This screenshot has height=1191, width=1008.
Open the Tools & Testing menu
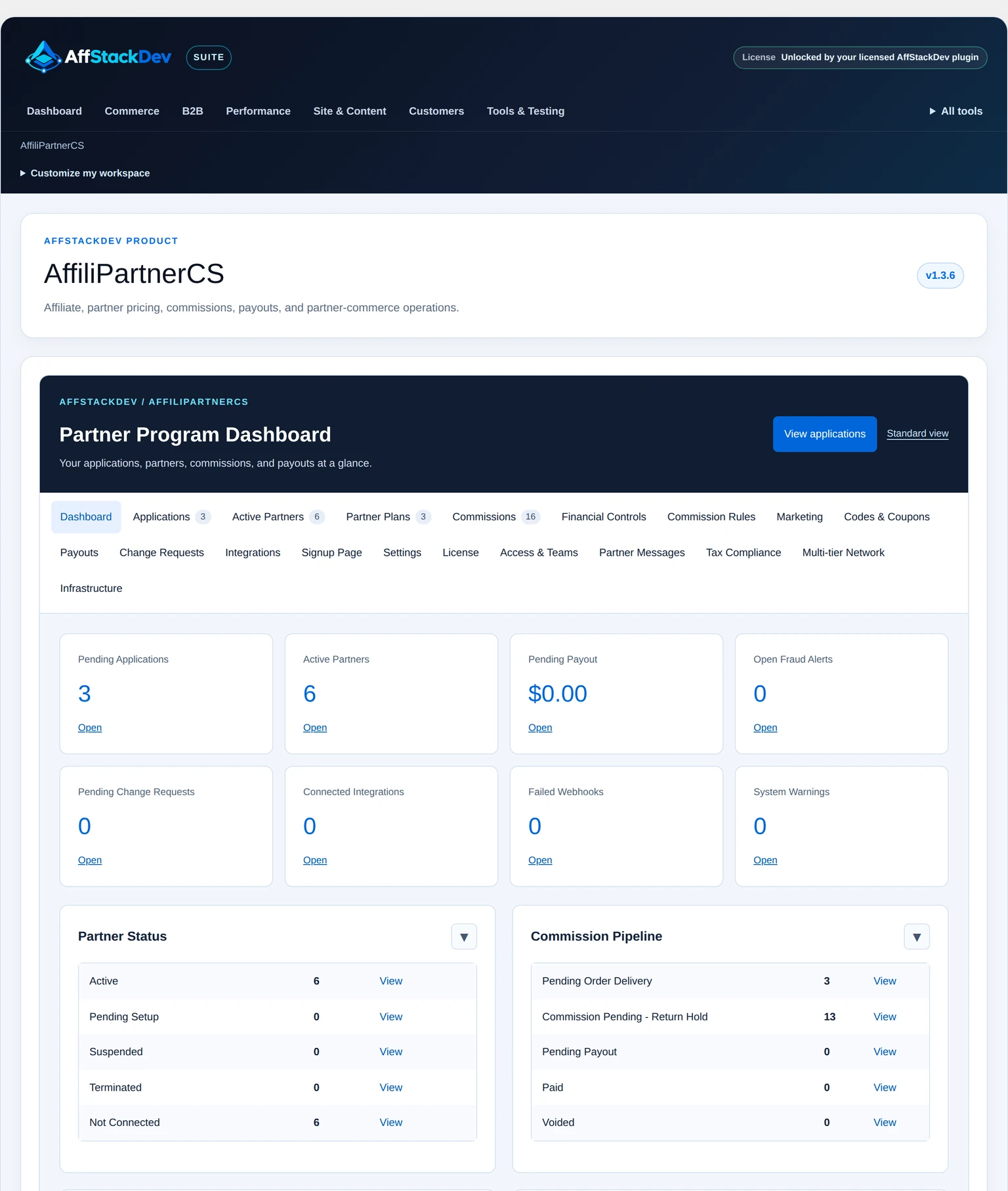tap(526, 111)
